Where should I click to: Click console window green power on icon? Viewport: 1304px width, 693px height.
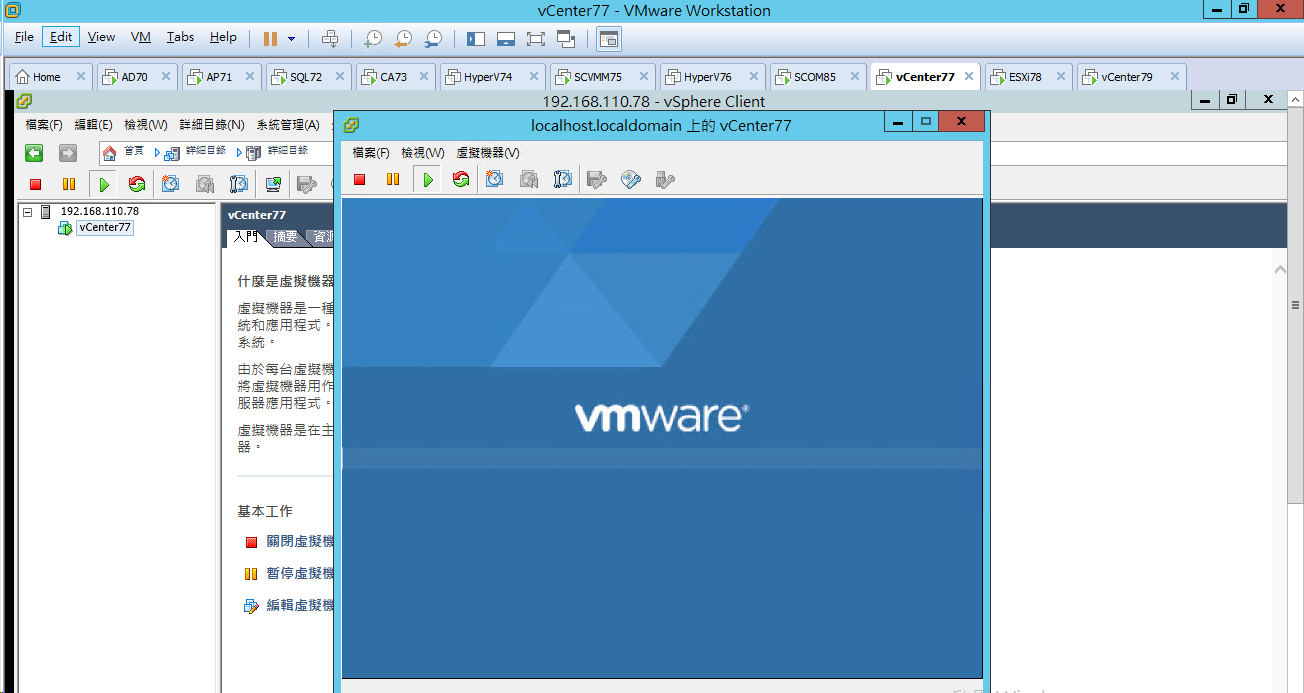pos(428,180)
